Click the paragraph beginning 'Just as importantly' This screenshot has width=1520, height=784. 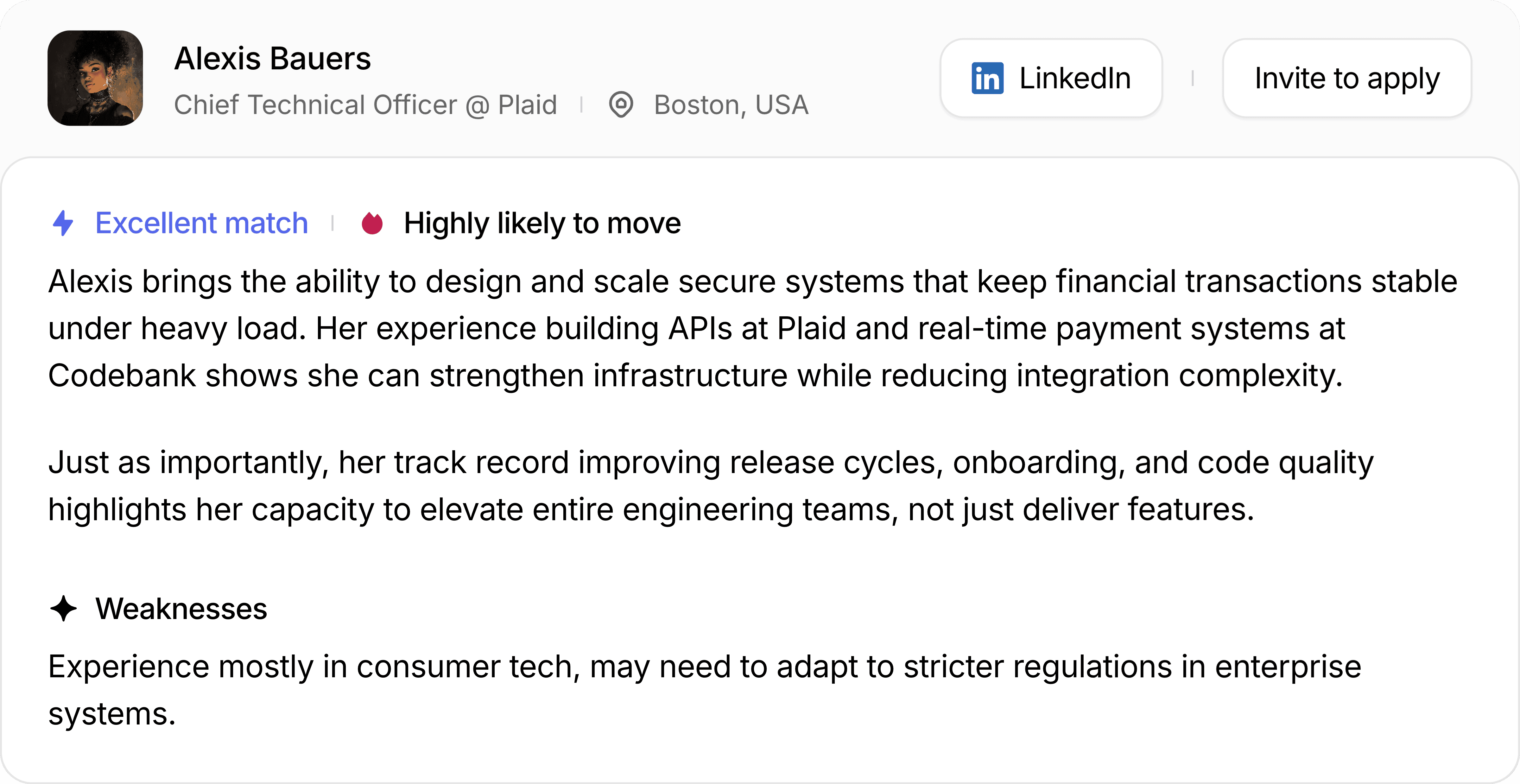711,485
